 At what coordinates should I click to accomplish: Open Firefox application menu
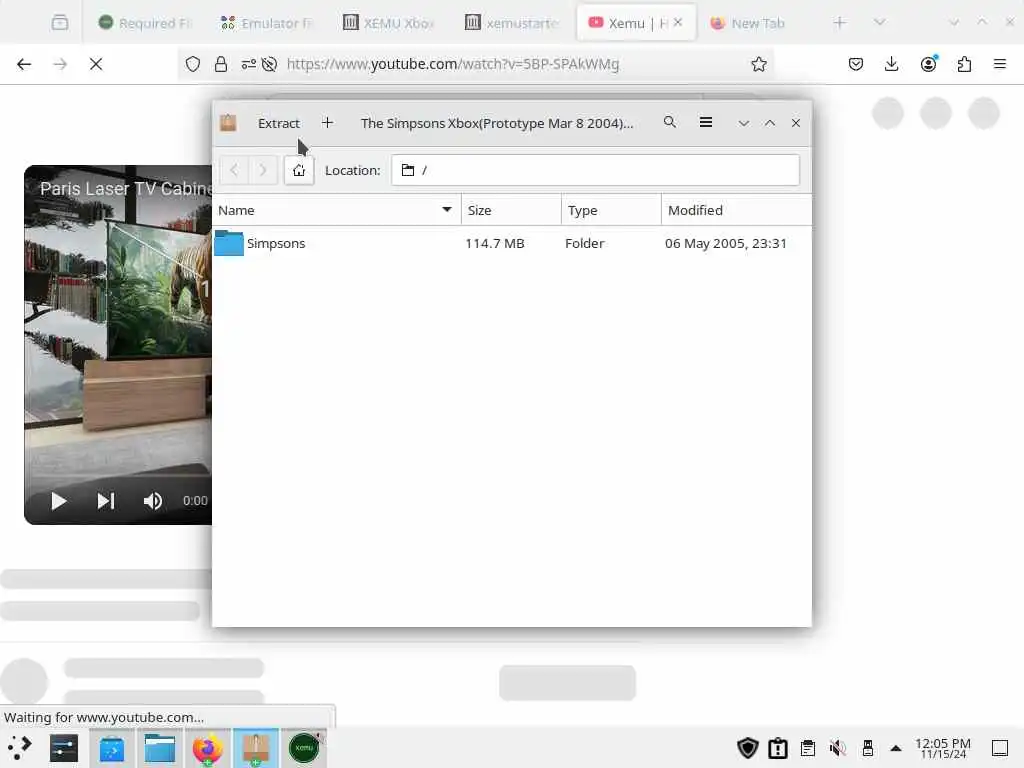pyautogui.click(x=999, y=64)
